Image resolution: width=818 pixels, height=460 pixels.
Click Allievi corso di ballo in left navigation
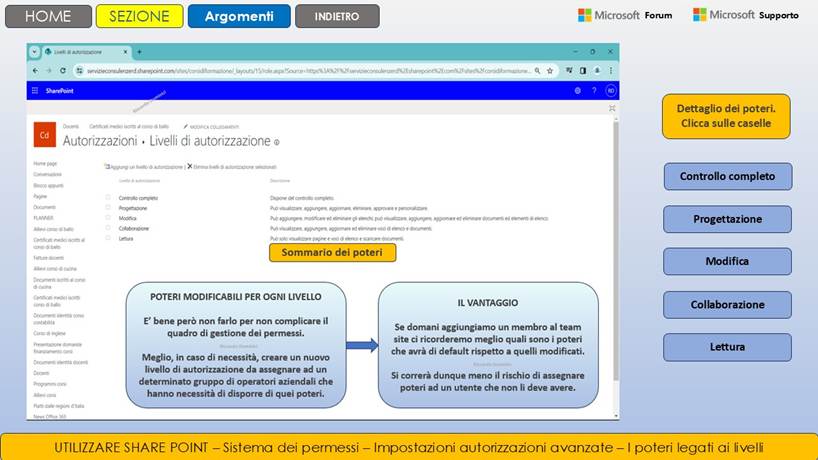[54, 229]
